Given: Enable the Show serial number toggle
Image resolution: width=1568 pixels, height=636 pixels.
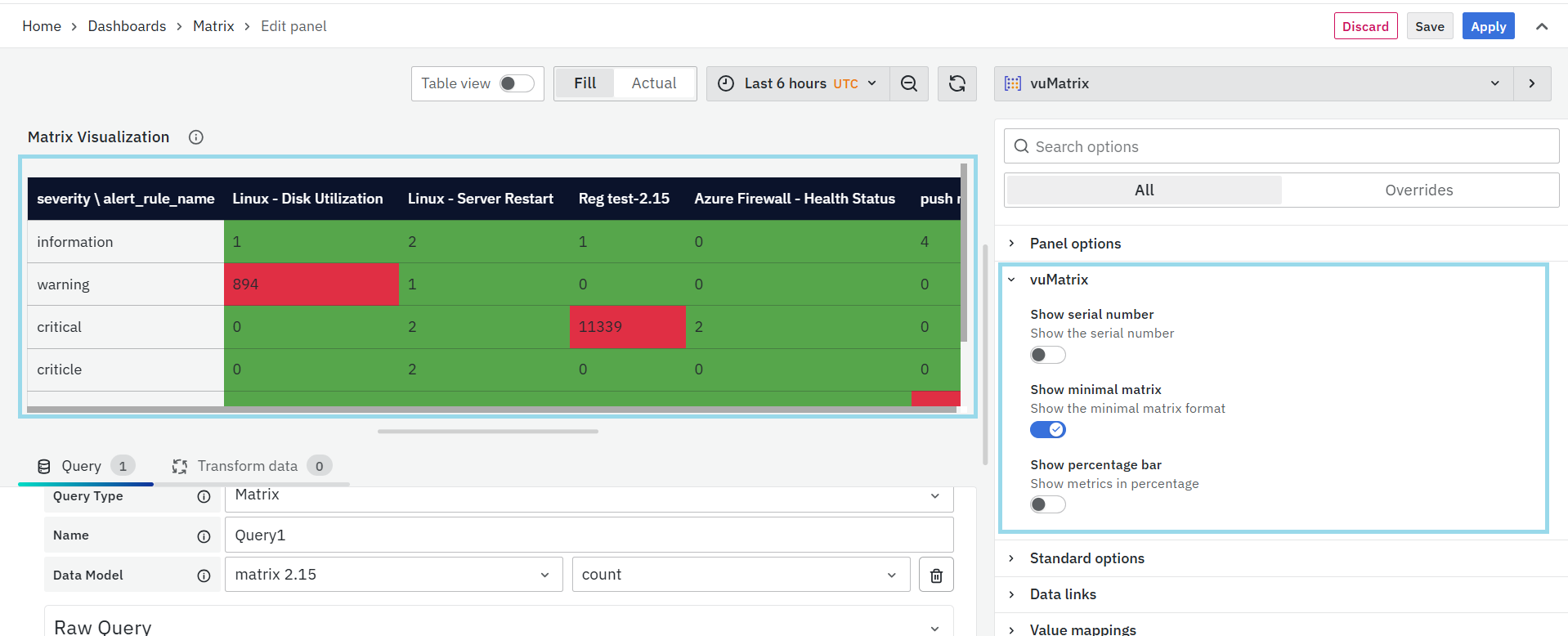Looking at the screenshot, I should (1047, 355).
